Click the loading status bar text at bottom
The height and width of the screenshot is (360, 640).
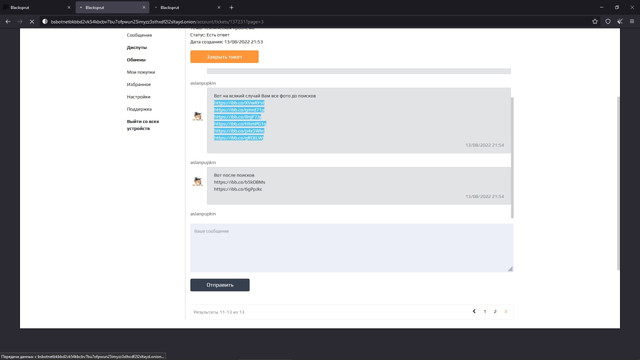click(83, 356)
